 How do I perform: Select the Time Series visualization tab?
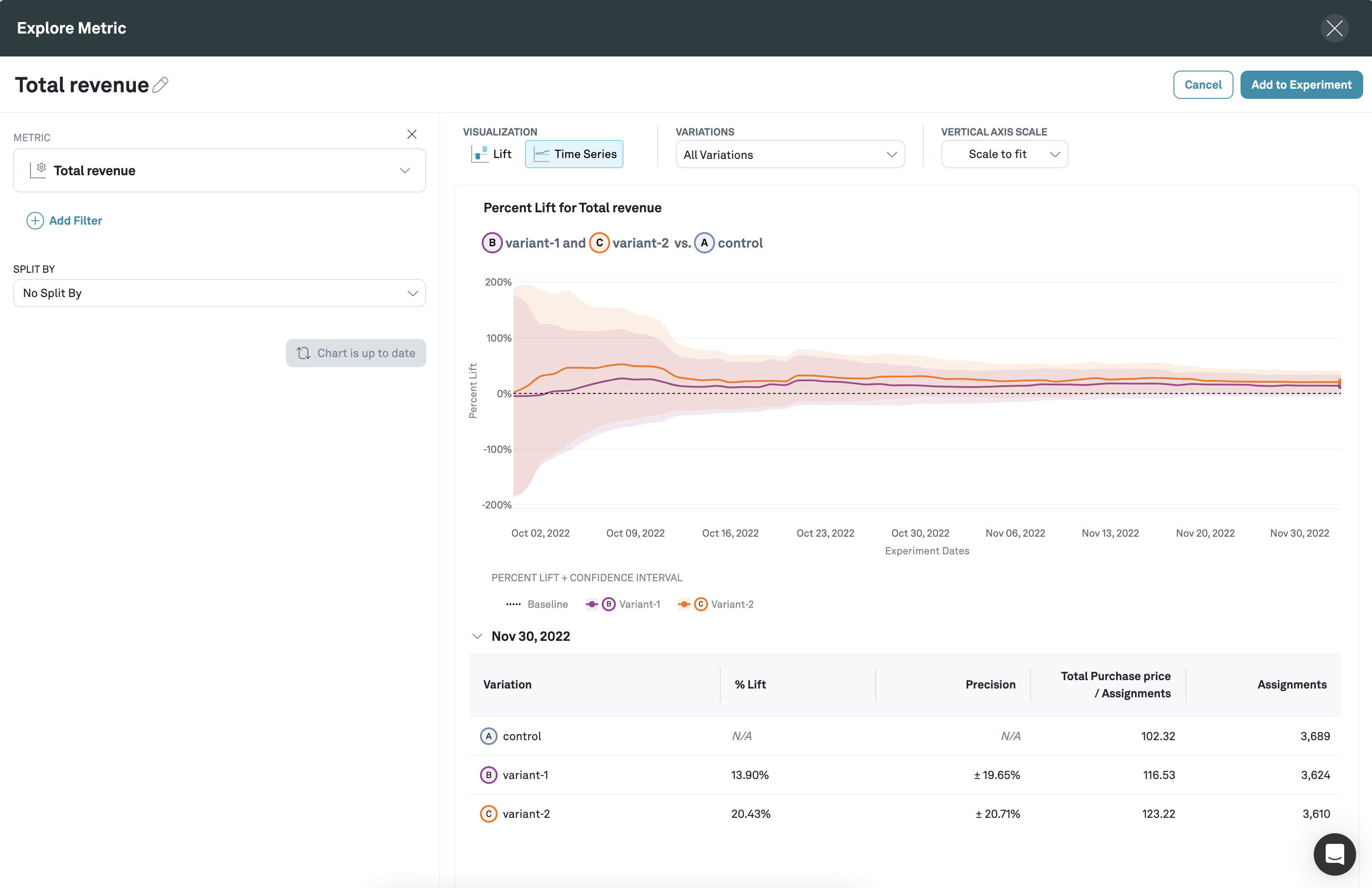[x=574, y=154]
